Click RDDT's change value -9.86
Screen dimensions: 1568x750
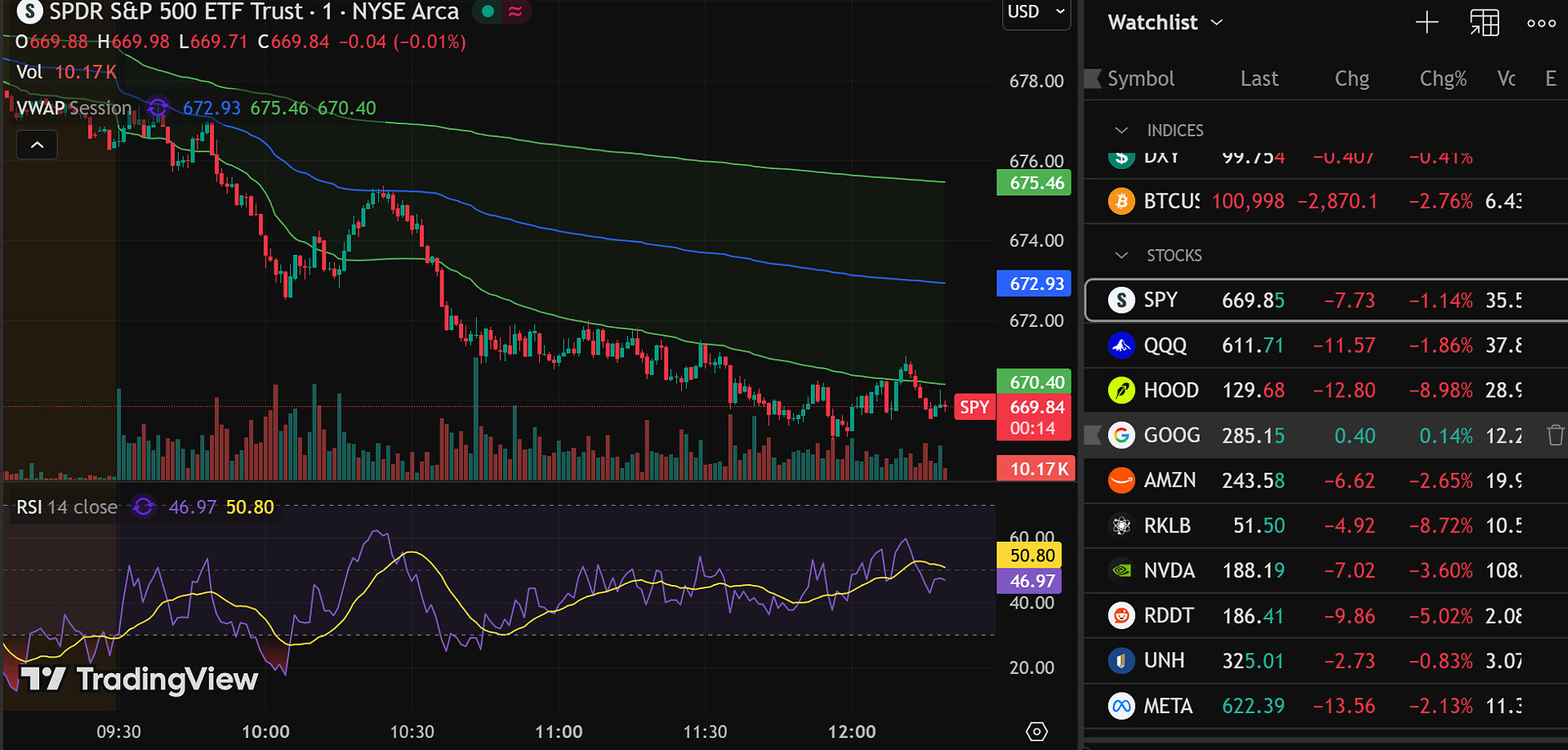[1349, 615]
